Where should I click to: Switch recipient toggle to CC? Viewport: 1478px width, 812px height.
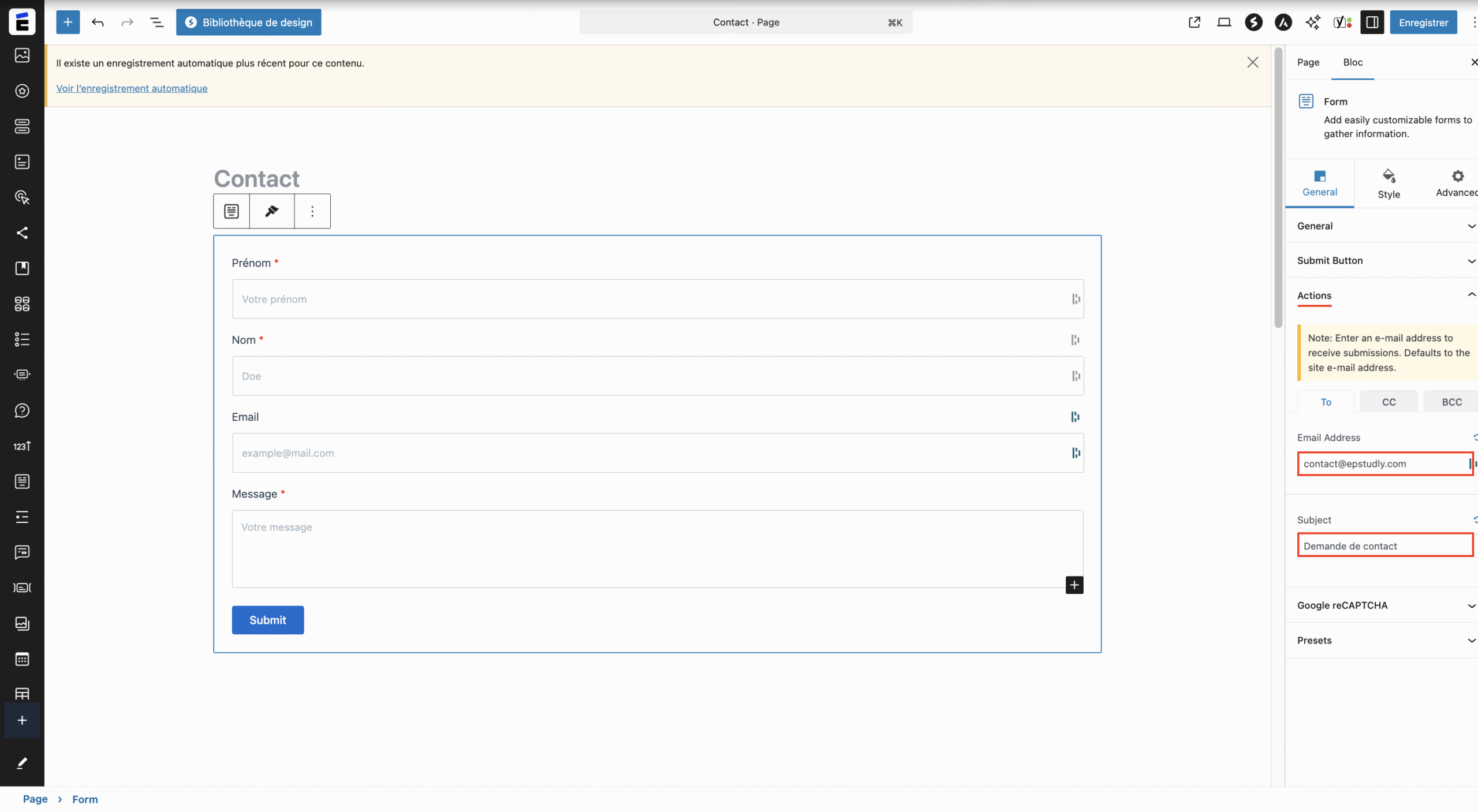tap(1389, 402)
